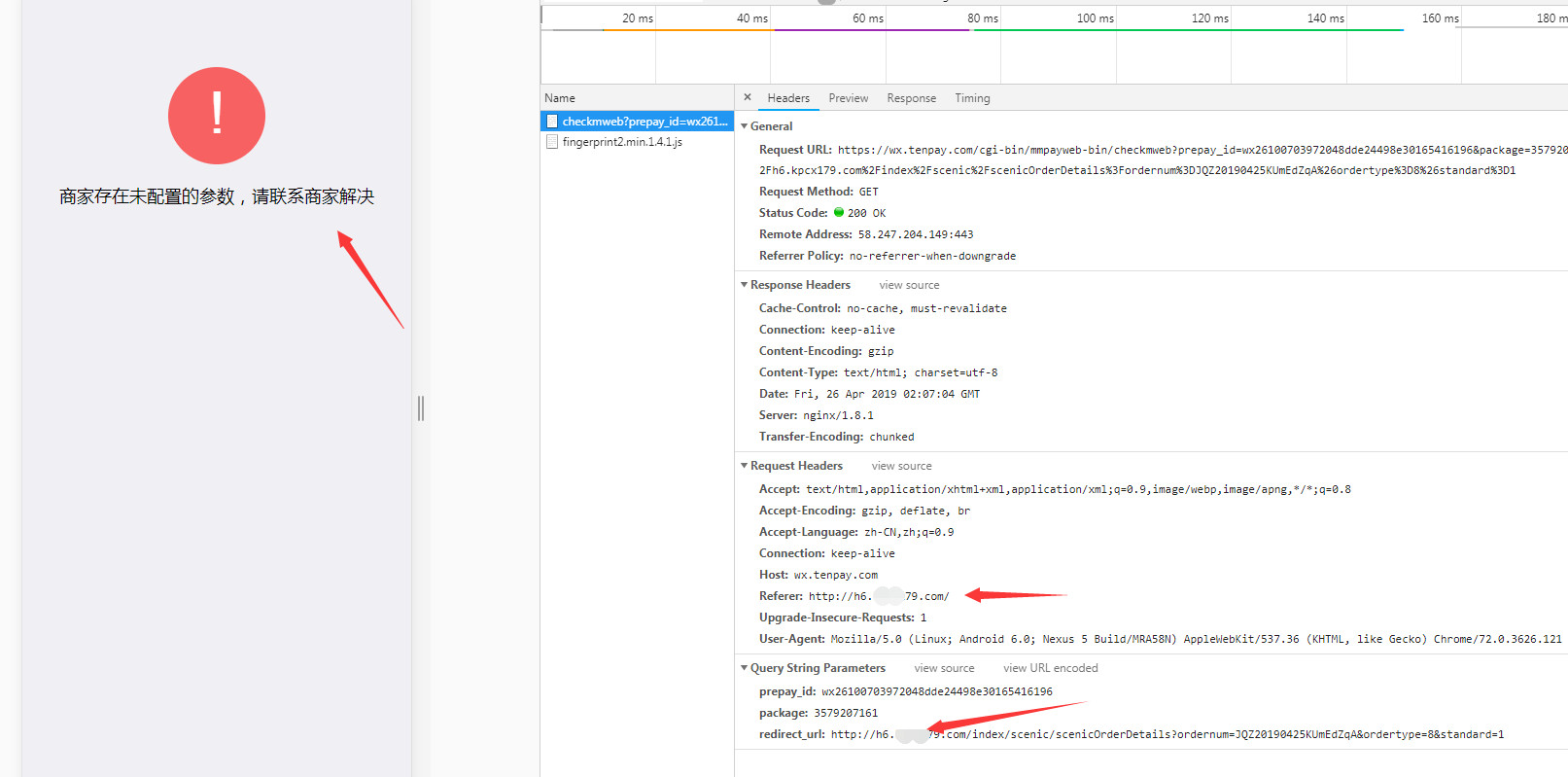1568x777 pixels.
Task: Select the fingerprint2.min.1.4.1.js request
Action: click(622, 142)
